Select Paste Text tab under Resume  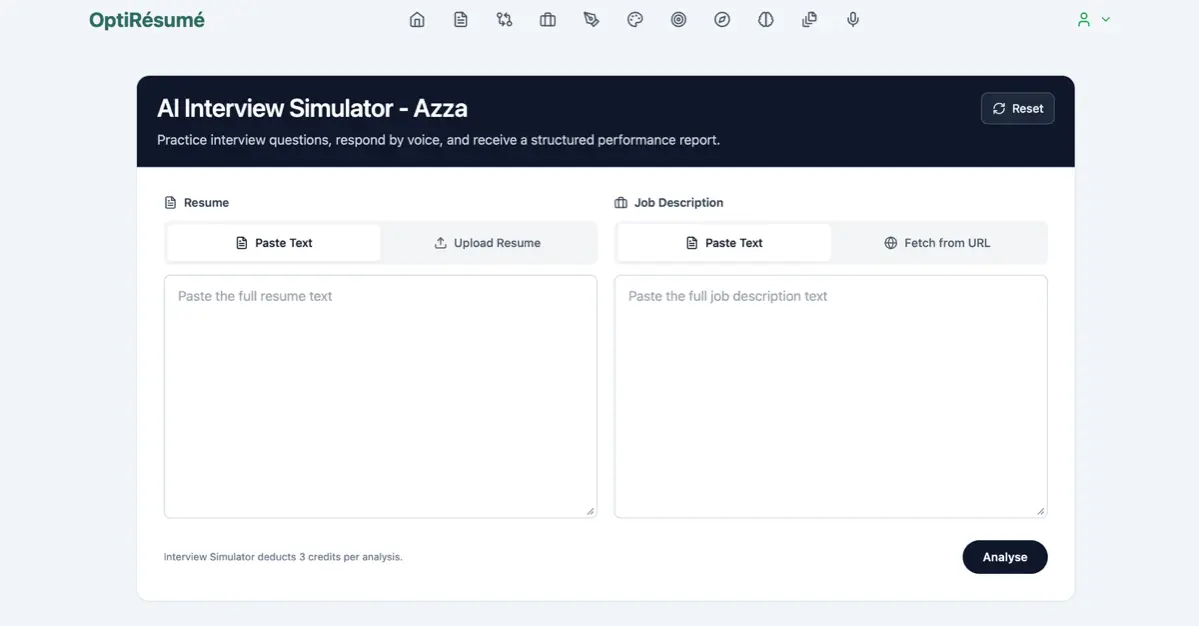click(274, 243)
